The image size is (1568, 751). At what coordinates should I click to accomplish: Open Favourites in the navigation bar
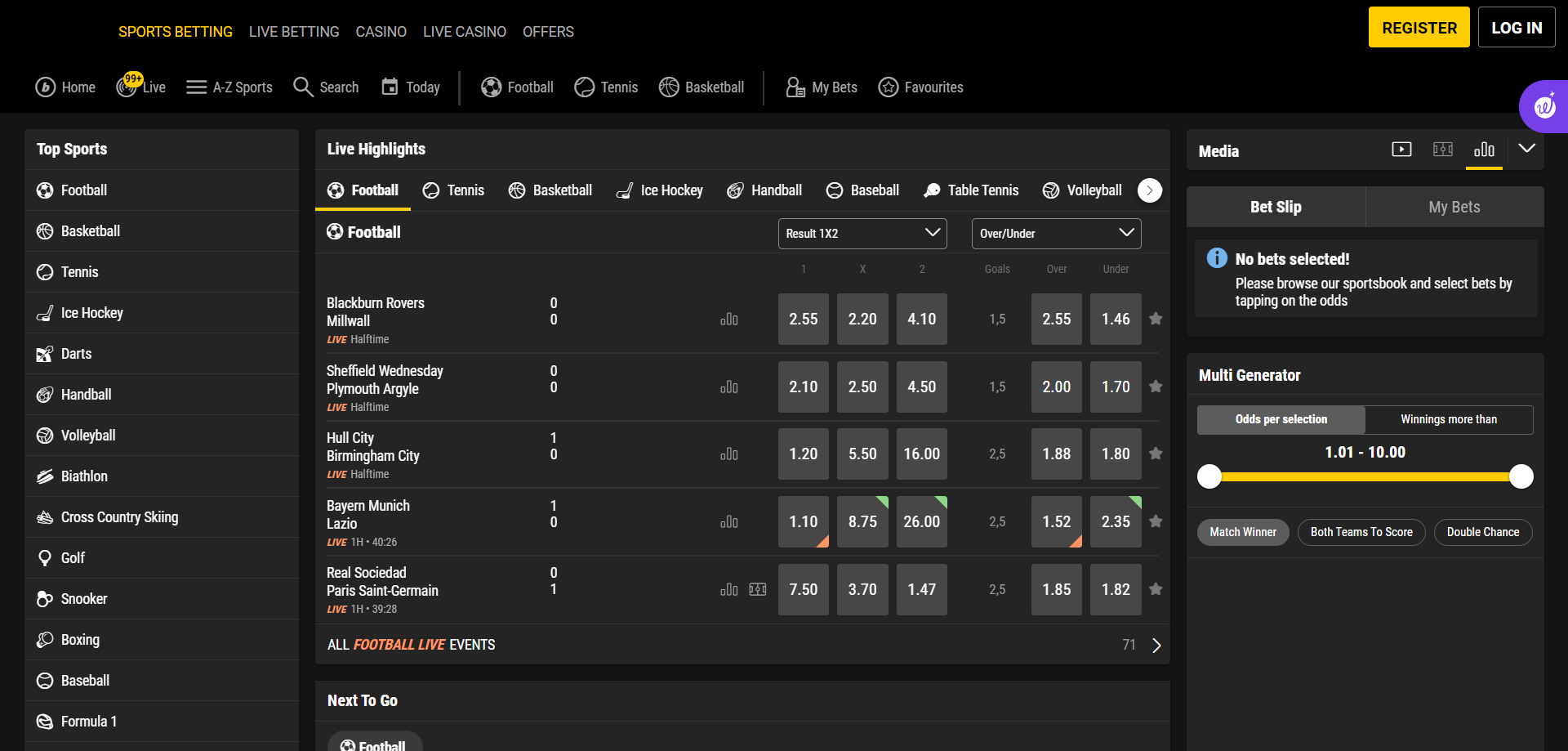pos(920,87)
